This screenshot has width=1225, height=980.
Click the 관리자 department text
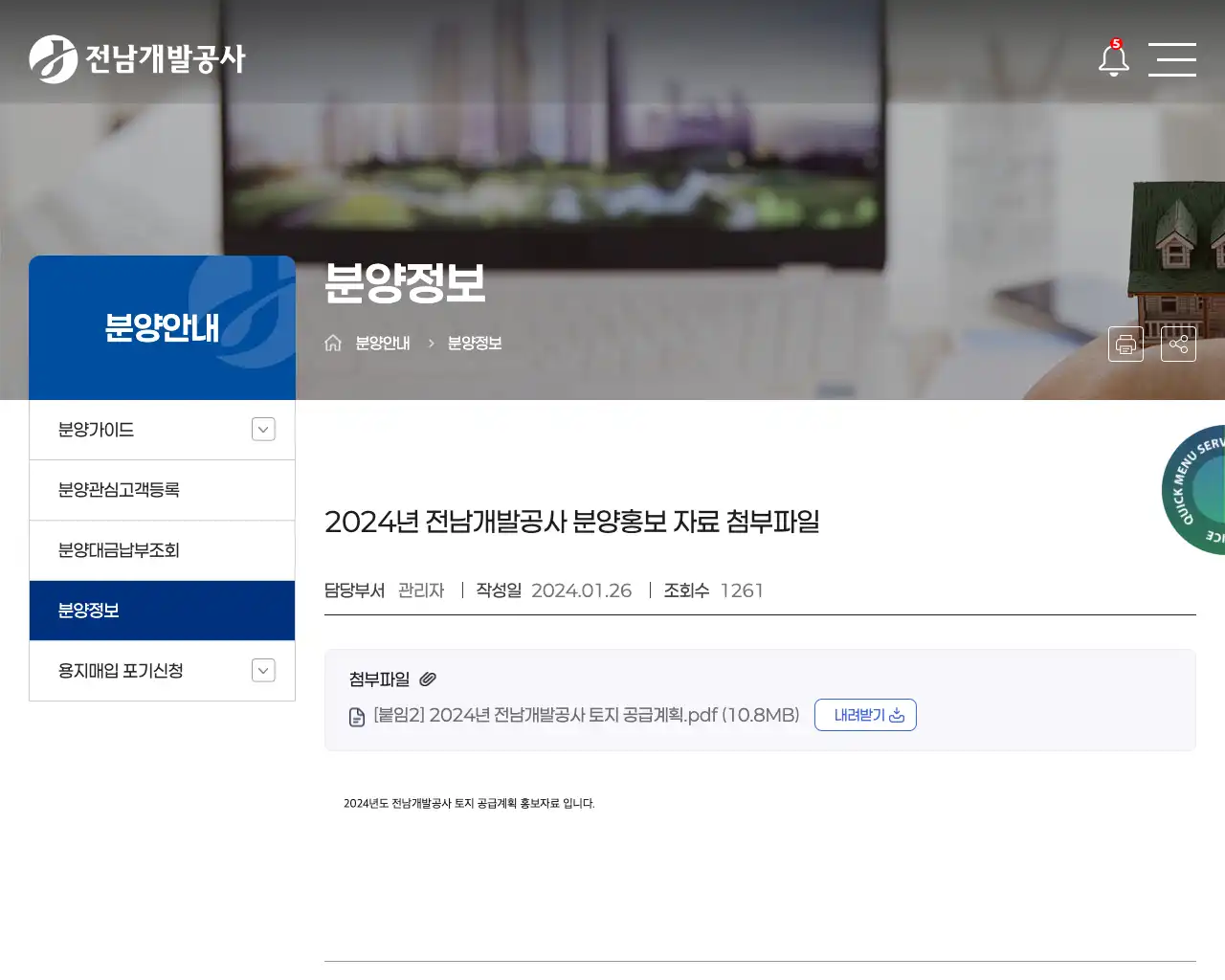[x=421, y=590]
